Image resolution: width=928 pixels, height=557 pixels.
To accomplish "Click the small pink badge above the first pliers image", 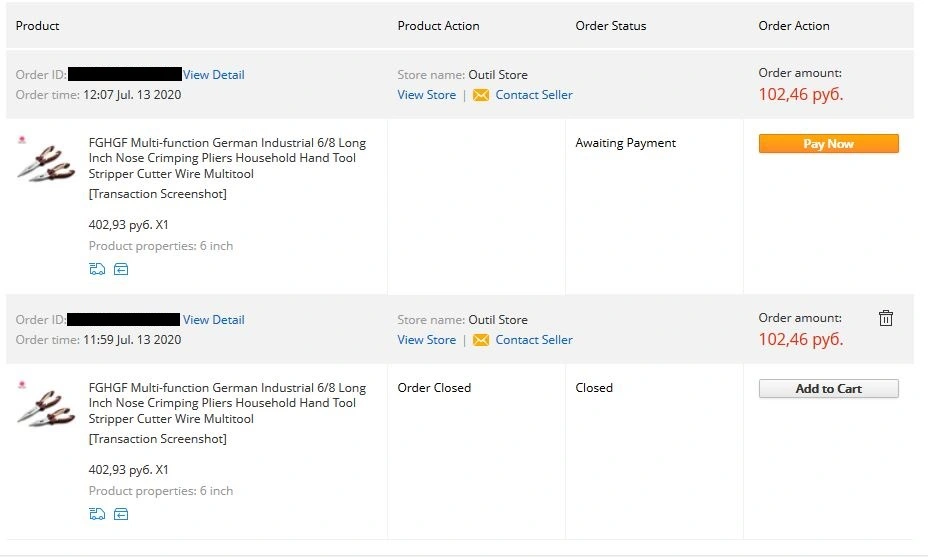I will [22, 140].
